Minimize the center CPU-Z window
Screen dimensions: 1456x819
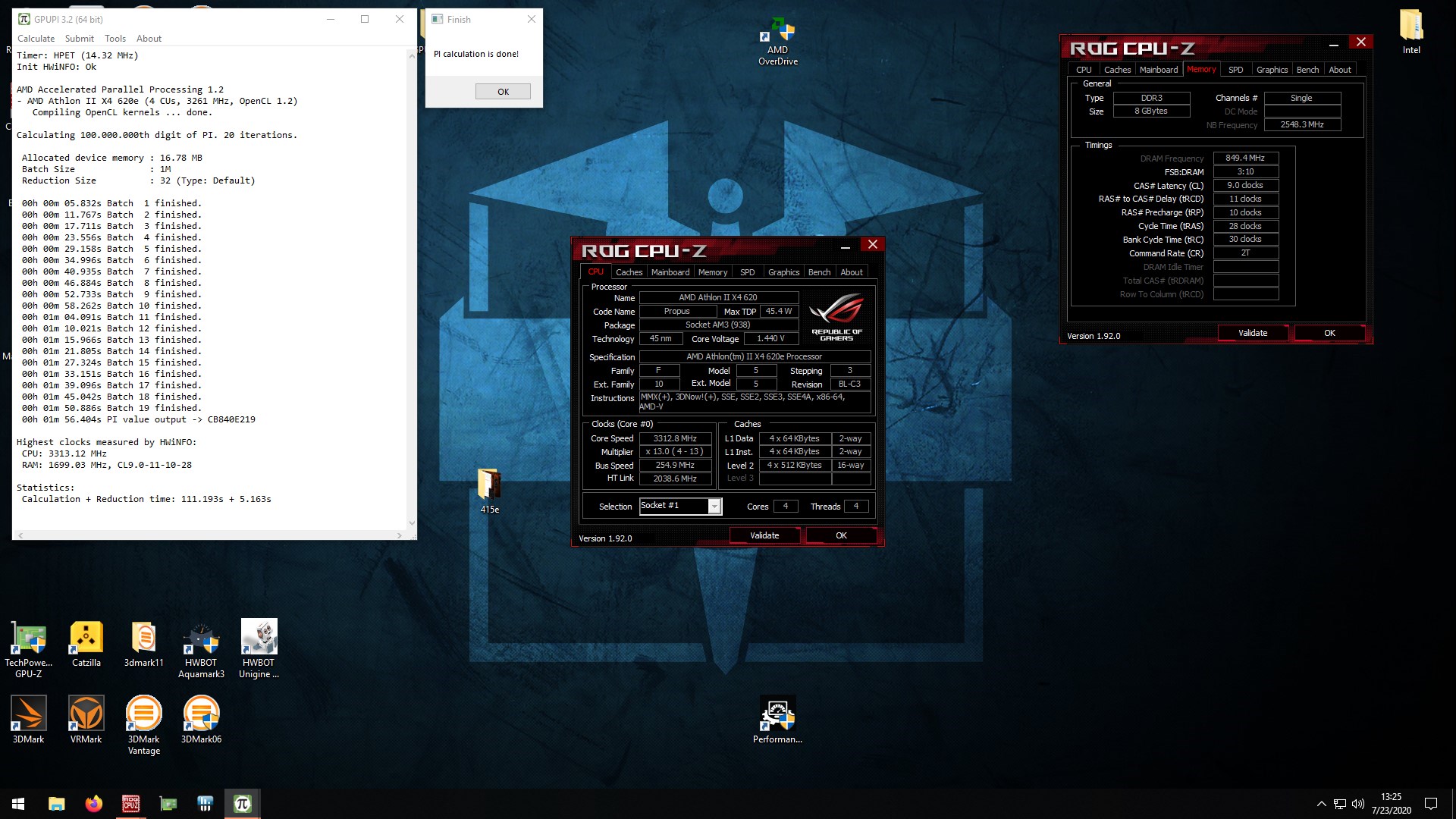(846, 245)
